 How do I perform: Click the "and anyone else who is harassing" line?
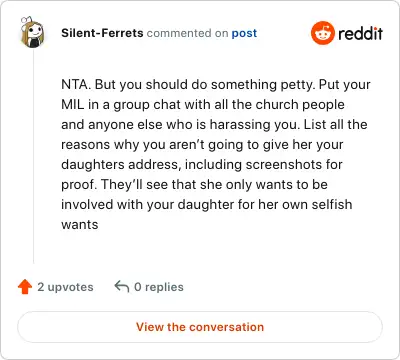tap(214, 125)
